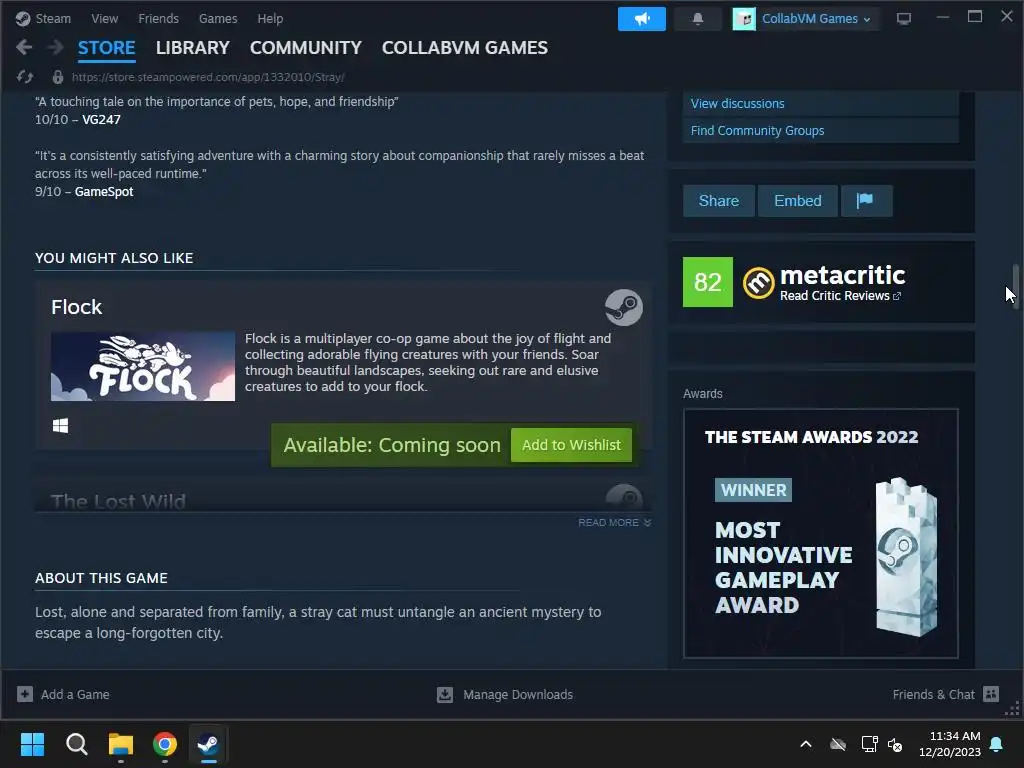Open Friends & Chat label
This screenshot has height=768, width=1024.
[x=933, y=694]
